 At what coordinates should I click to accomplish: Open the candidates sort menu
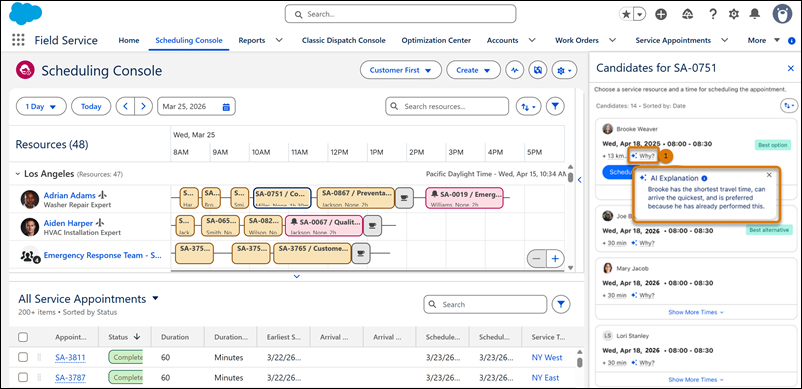tap(788, 105)
